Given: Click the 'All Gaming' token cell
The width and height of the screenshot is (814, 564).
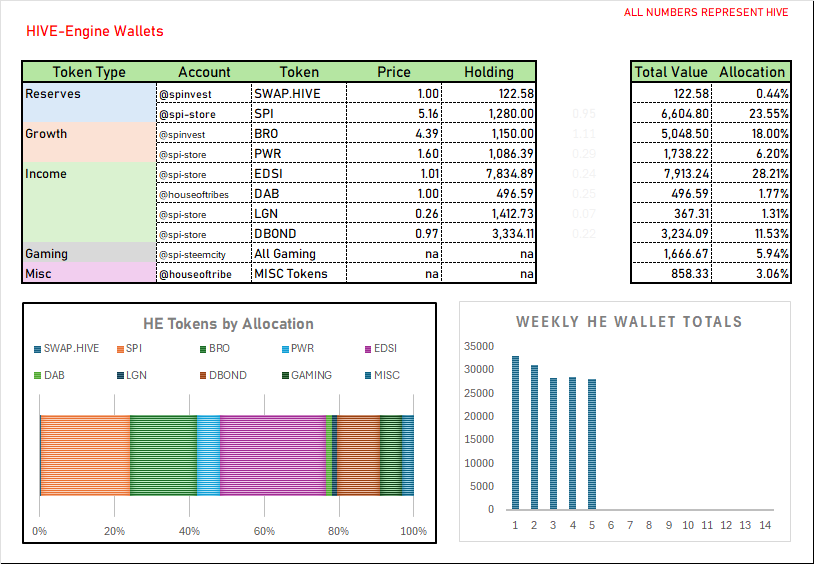Looking at the screenshot, I should click(x=299, y=253).
